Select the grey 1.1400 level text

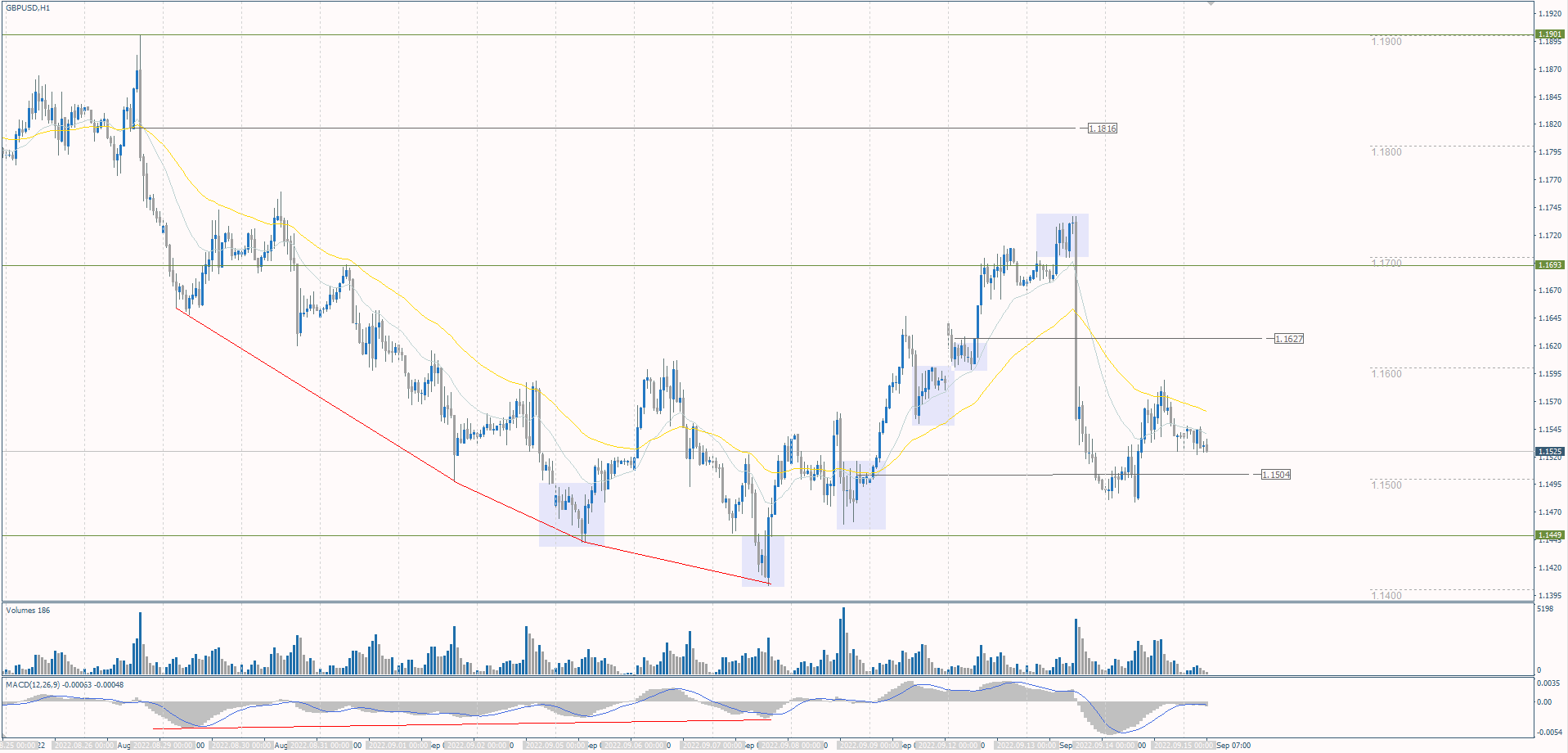pos(1386,596)
